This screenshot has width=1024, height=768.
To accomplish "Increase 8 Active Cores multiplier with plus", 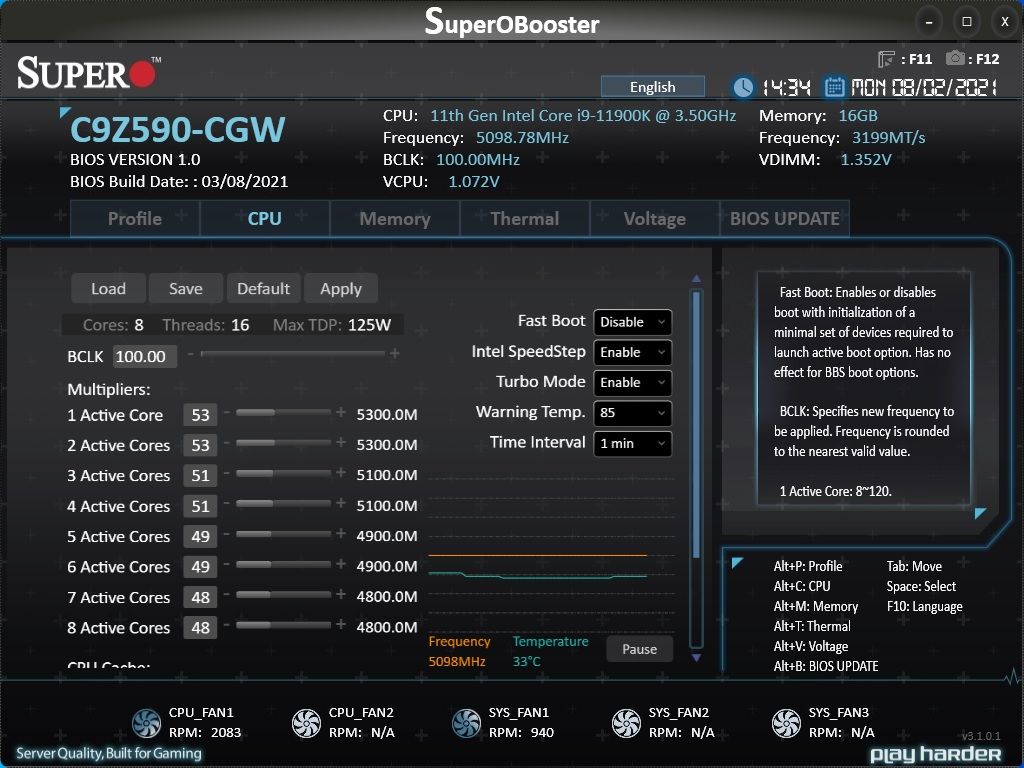I will click(341, 625).
